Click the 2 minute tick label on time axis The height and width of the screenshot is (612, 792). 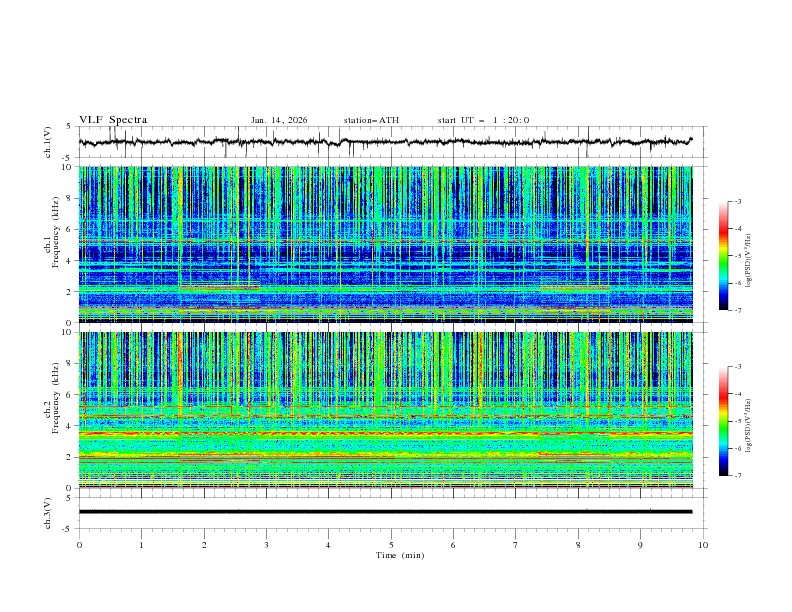[204, 544]
